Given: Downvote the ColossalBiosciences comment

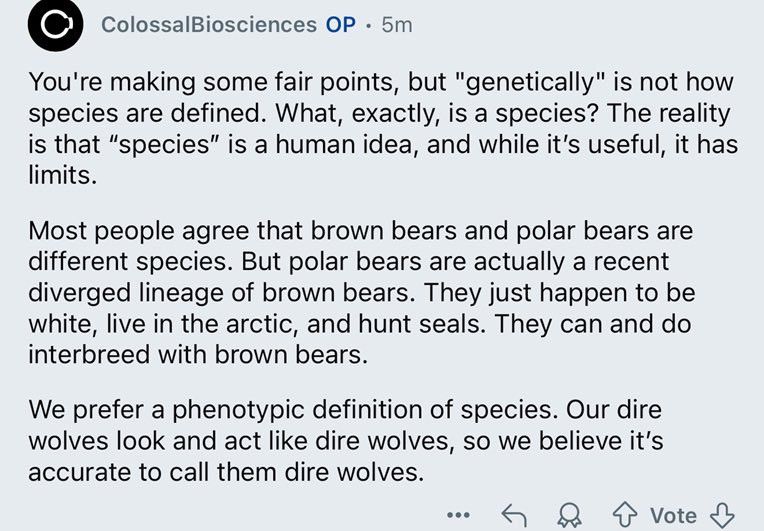Looking at the screenshot, I should (722, 515).
